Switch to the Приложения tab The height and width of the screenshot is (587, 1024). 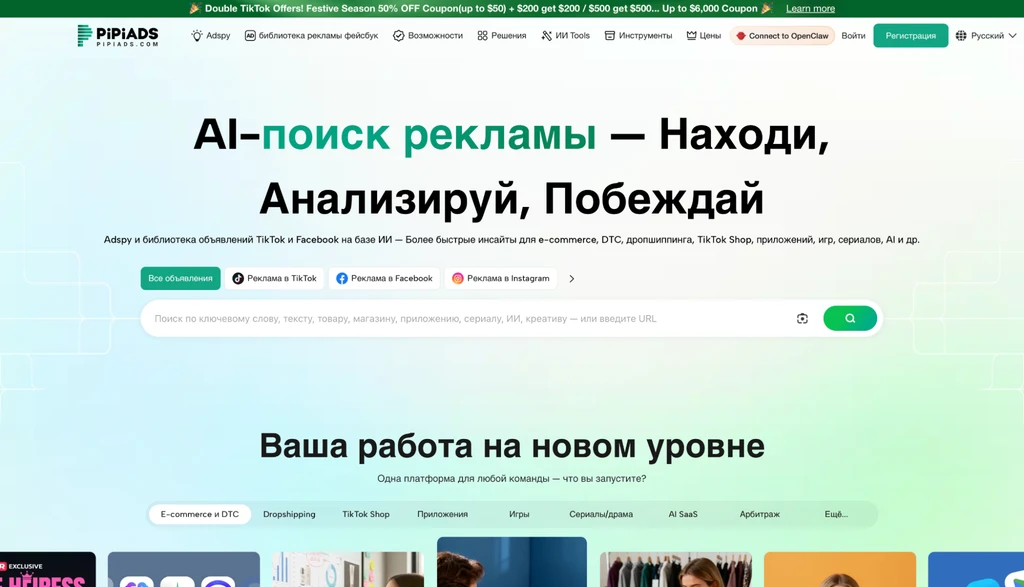click(443, 515)
